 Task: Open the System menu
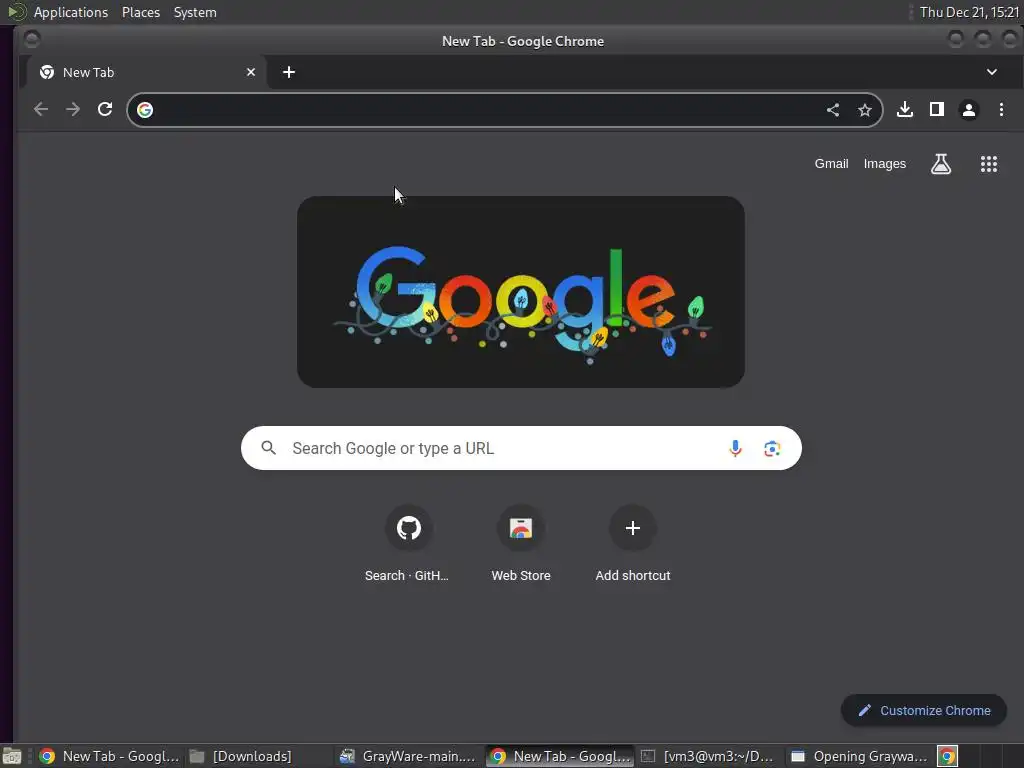(x=195, y=12)
